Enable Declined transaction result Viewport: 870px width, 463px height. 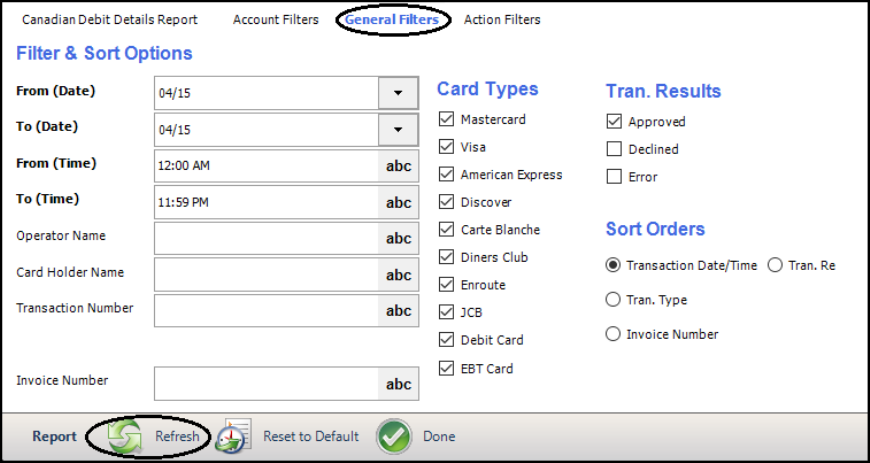[x=614, y=149]
